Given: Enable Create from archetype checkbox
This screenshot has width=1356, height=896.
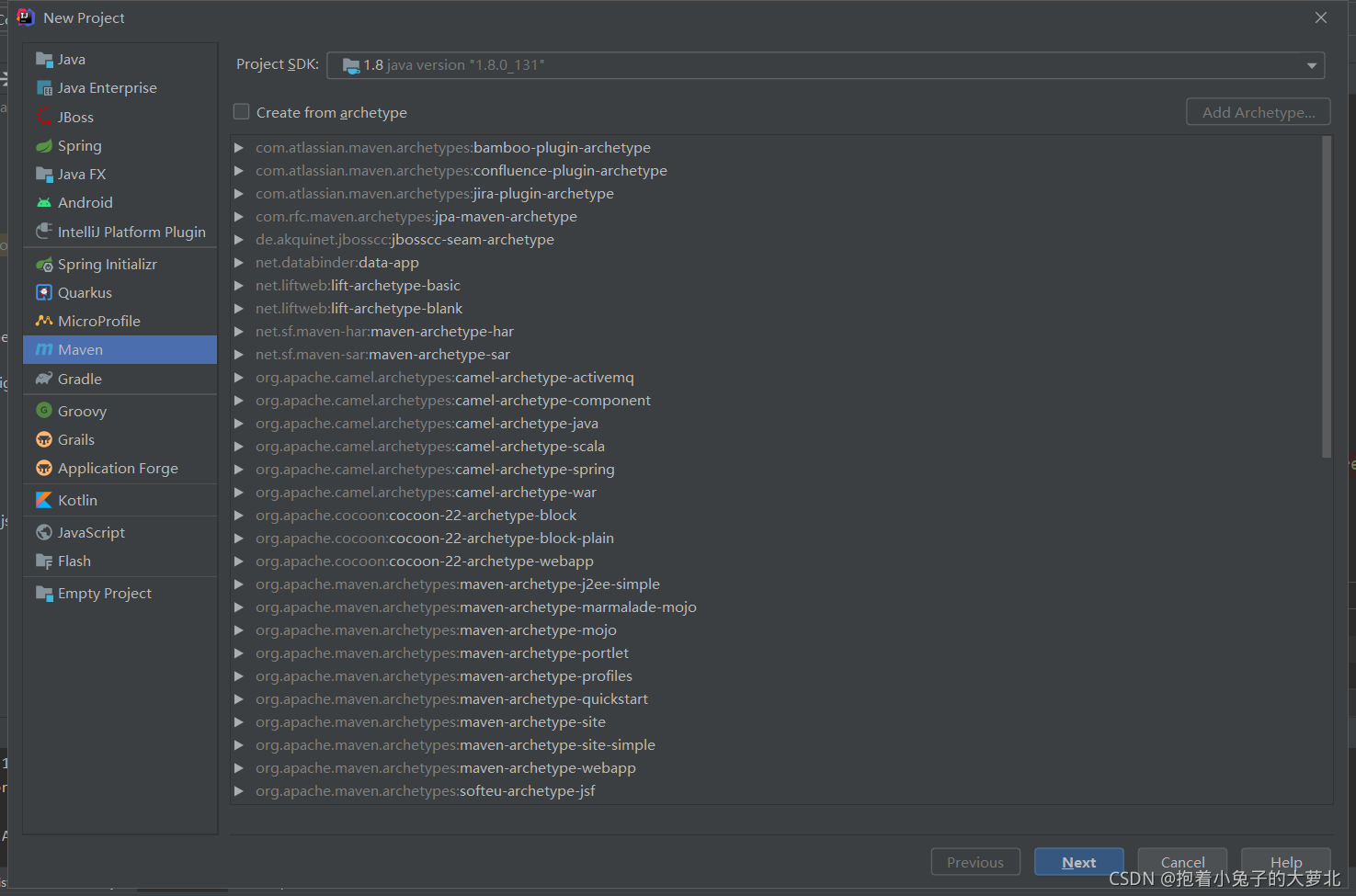Looking at the screenshot, I should [x=242, y=112].
